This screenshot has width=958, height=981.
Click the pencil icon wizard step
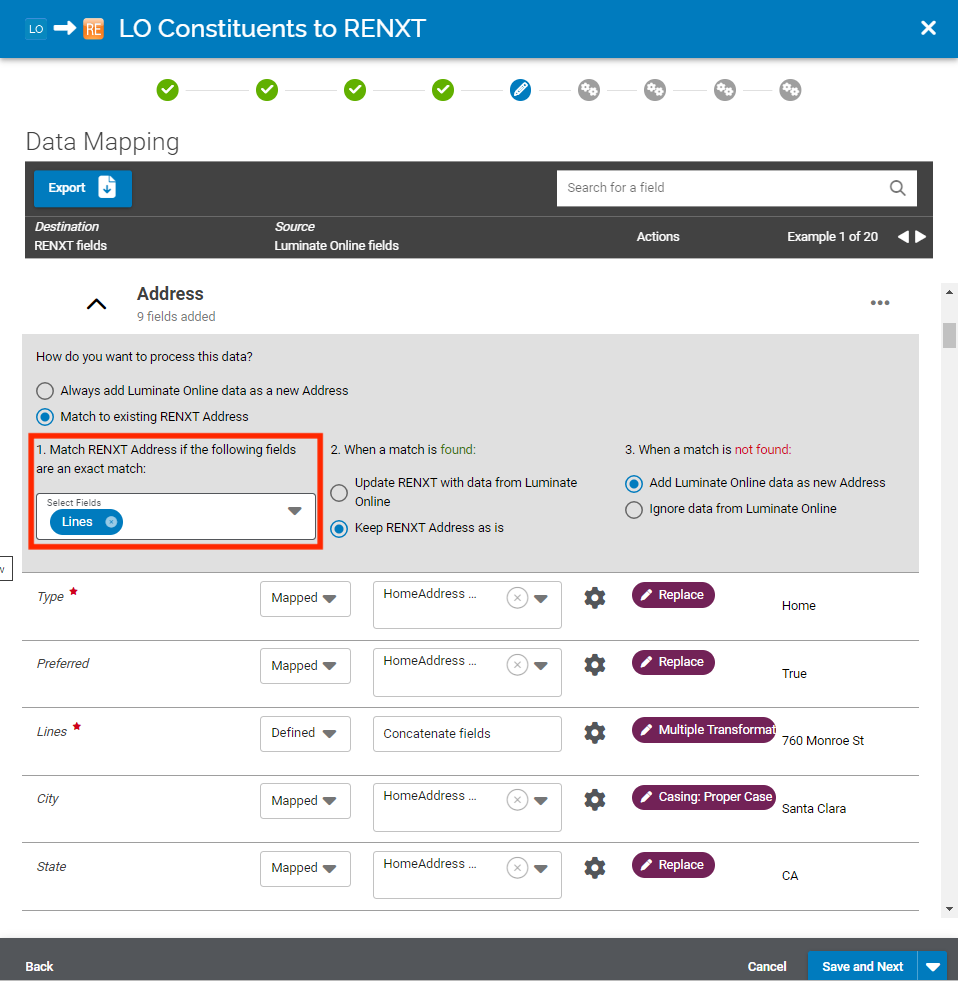520,90
